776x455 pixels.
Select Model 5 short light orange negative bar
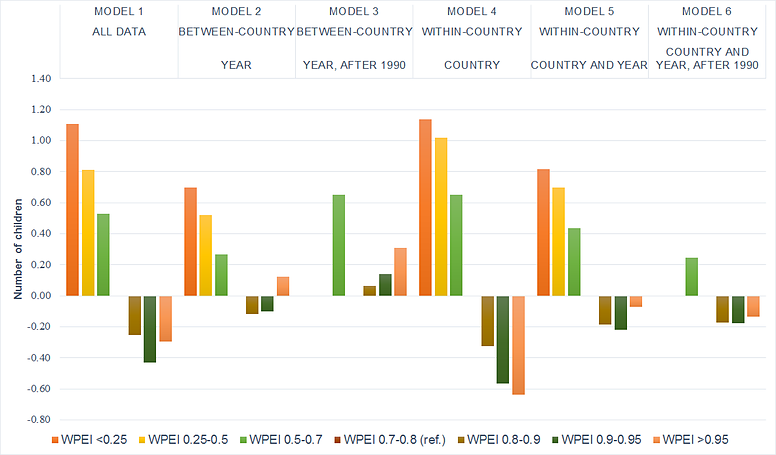[x=636, y=302]
